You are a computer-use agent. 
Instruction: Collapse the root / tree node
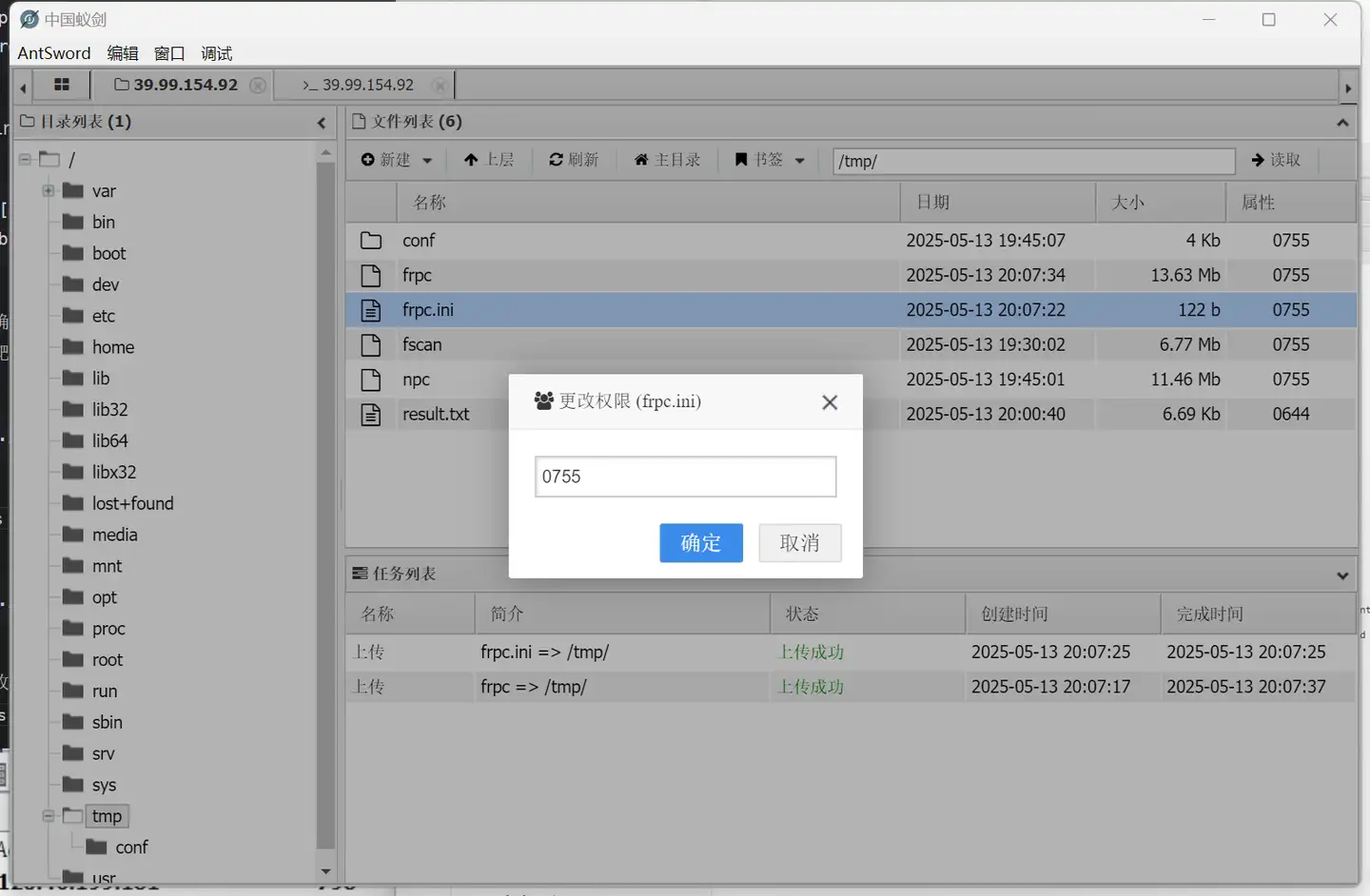pos(26,160)
